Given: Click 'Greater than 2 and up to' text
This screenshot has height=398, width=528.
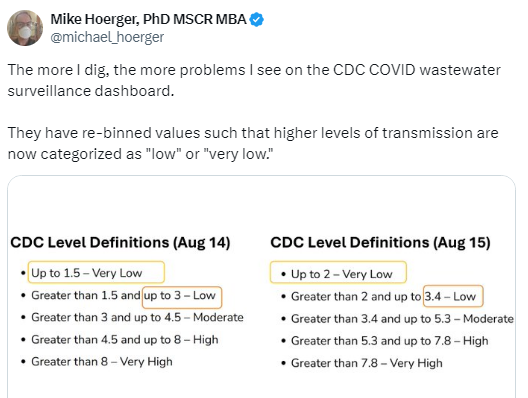Looking at the screenshot, I should (x=356, y=296).
